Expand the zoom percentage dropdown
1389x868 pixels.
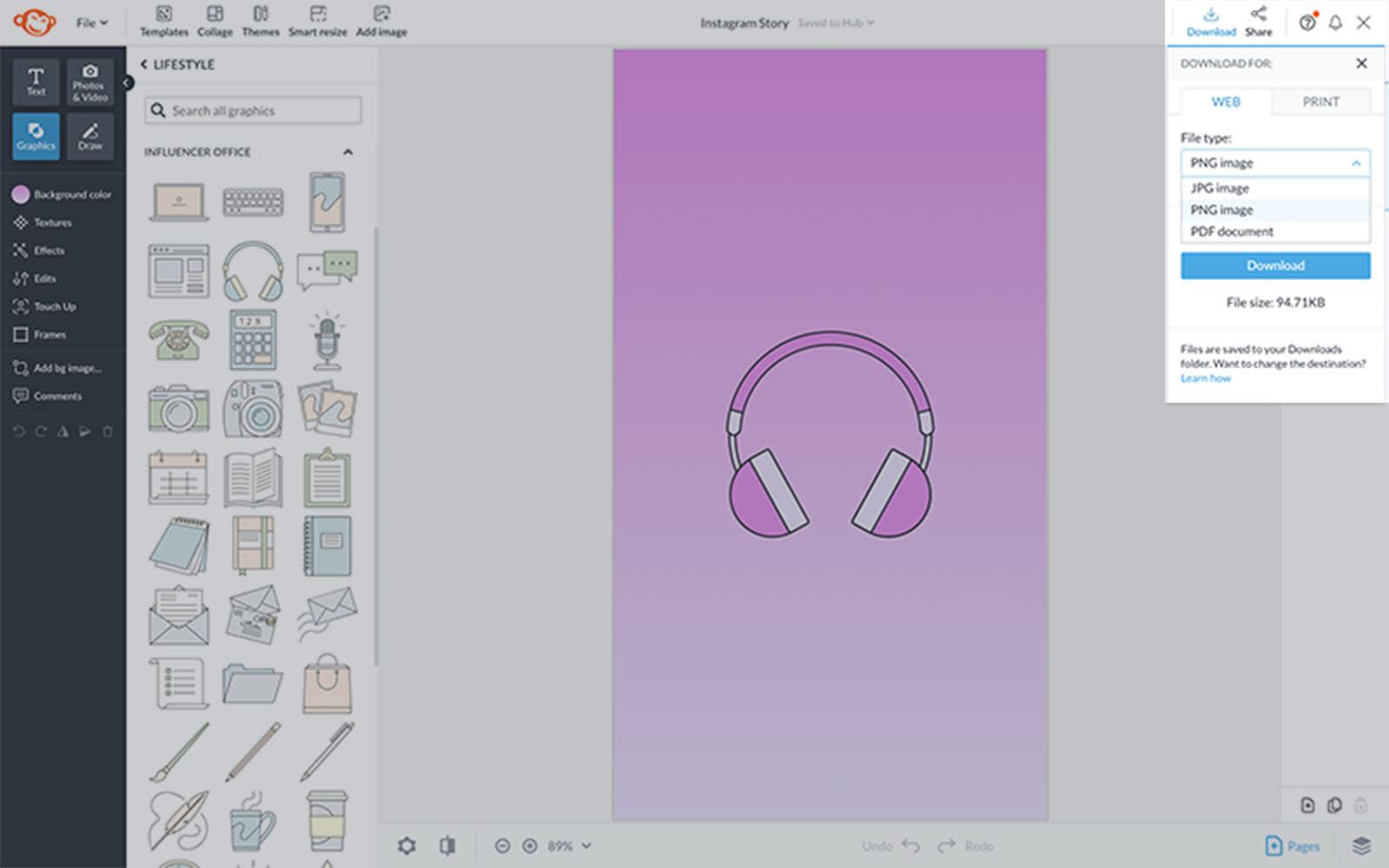click(x=587, y=845)
